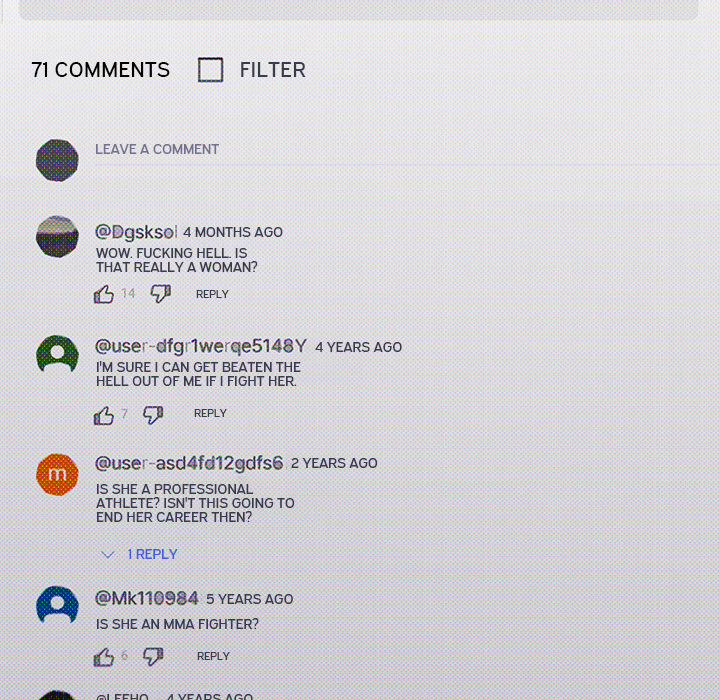Toggle the Filter checkbox

(x=211, y=70)
